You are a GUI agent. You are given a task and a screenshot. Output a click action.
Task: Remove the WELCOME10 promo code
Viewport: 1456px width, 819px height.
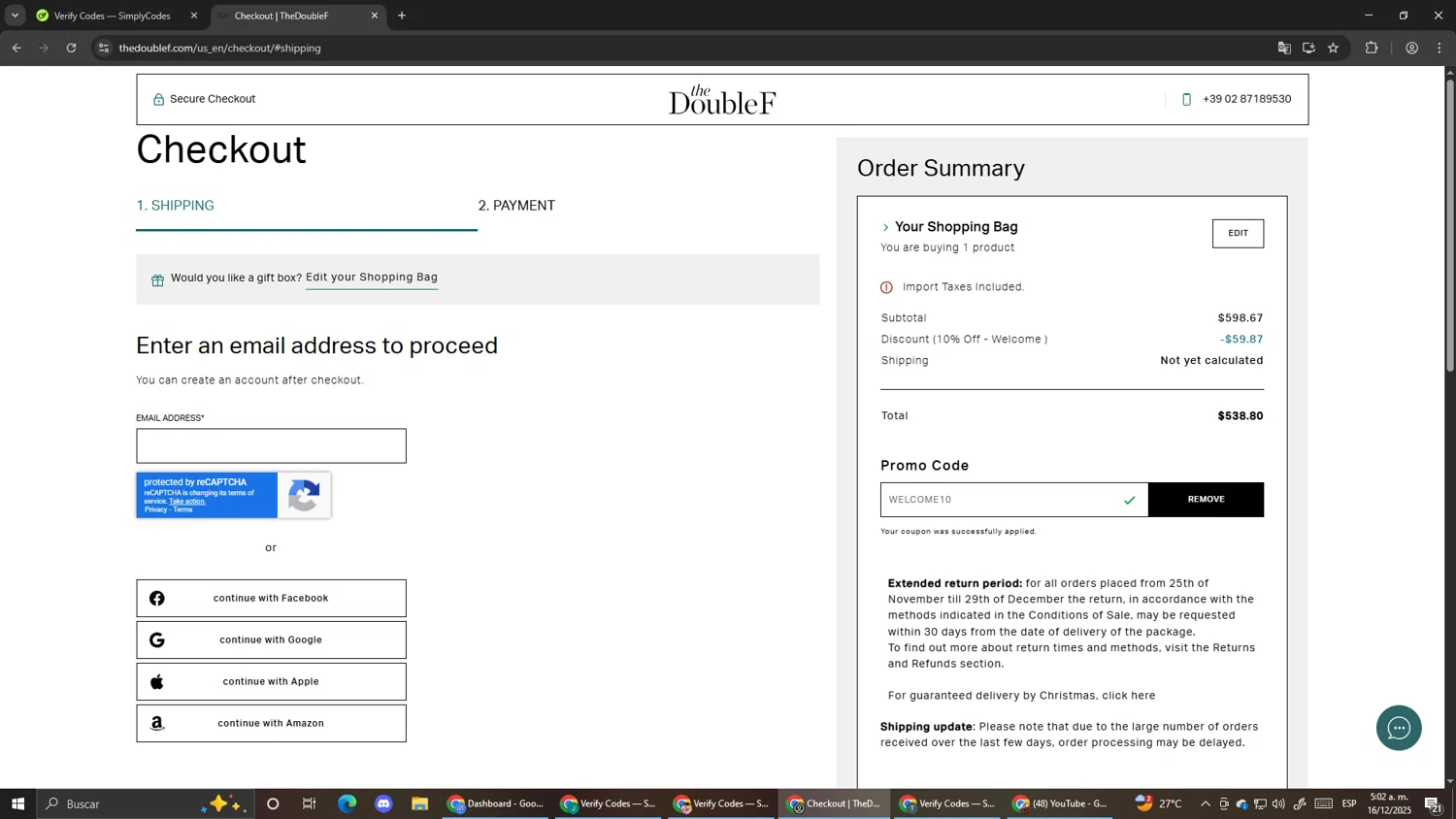[x=1206, y=500]
